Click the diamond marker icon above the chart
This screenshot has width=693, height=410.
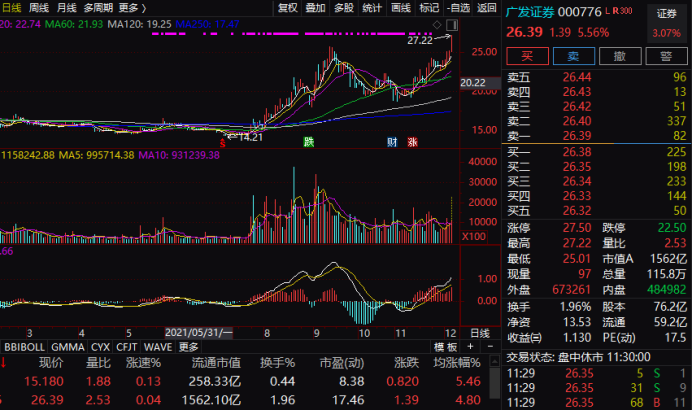tap(437, 25)
